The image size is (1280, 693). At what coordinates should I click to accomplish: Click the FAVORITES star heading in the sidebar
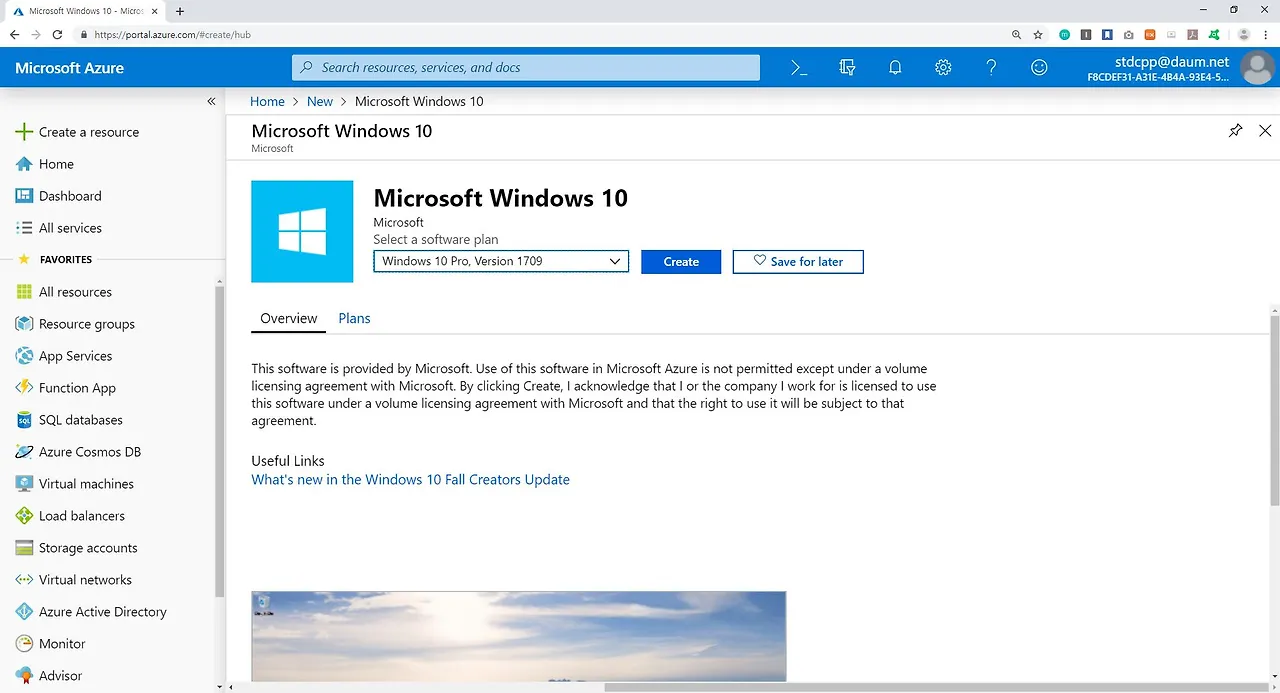(55, 260)
